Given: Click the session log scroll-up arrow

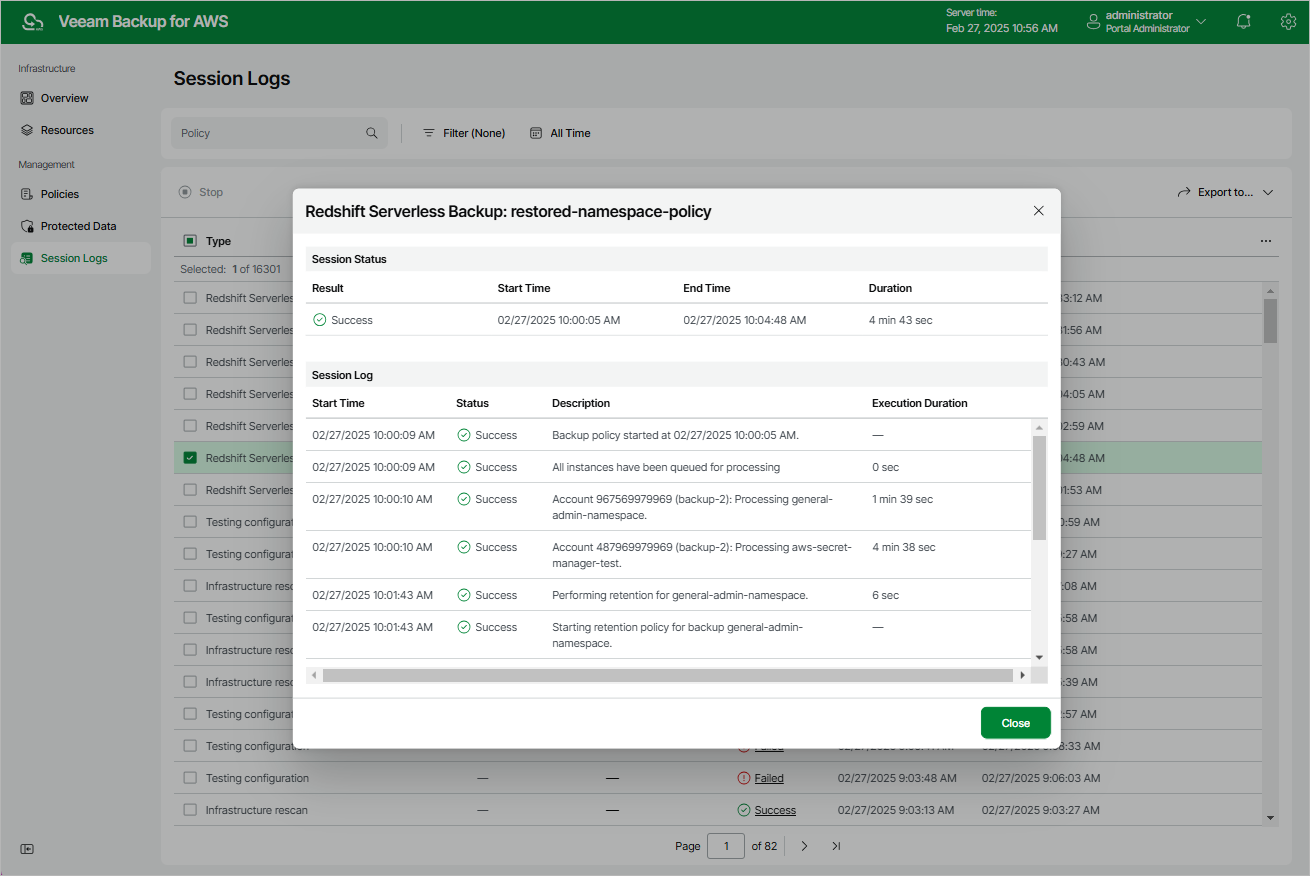Looking at the screenshot, I should [1039, 427].
